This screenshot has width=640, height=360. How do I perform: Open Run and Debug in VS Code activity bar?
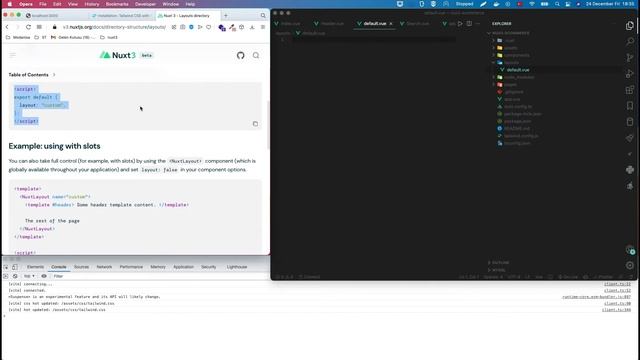(630, 73)
